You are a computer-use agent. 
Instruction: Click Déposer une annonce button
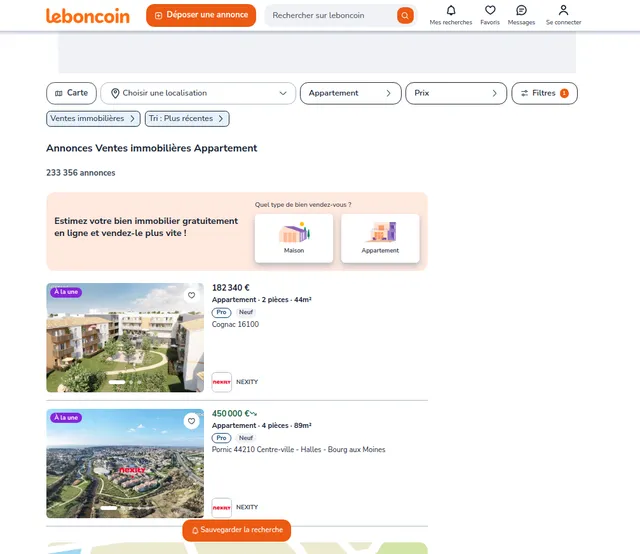(x=201, y=15)
